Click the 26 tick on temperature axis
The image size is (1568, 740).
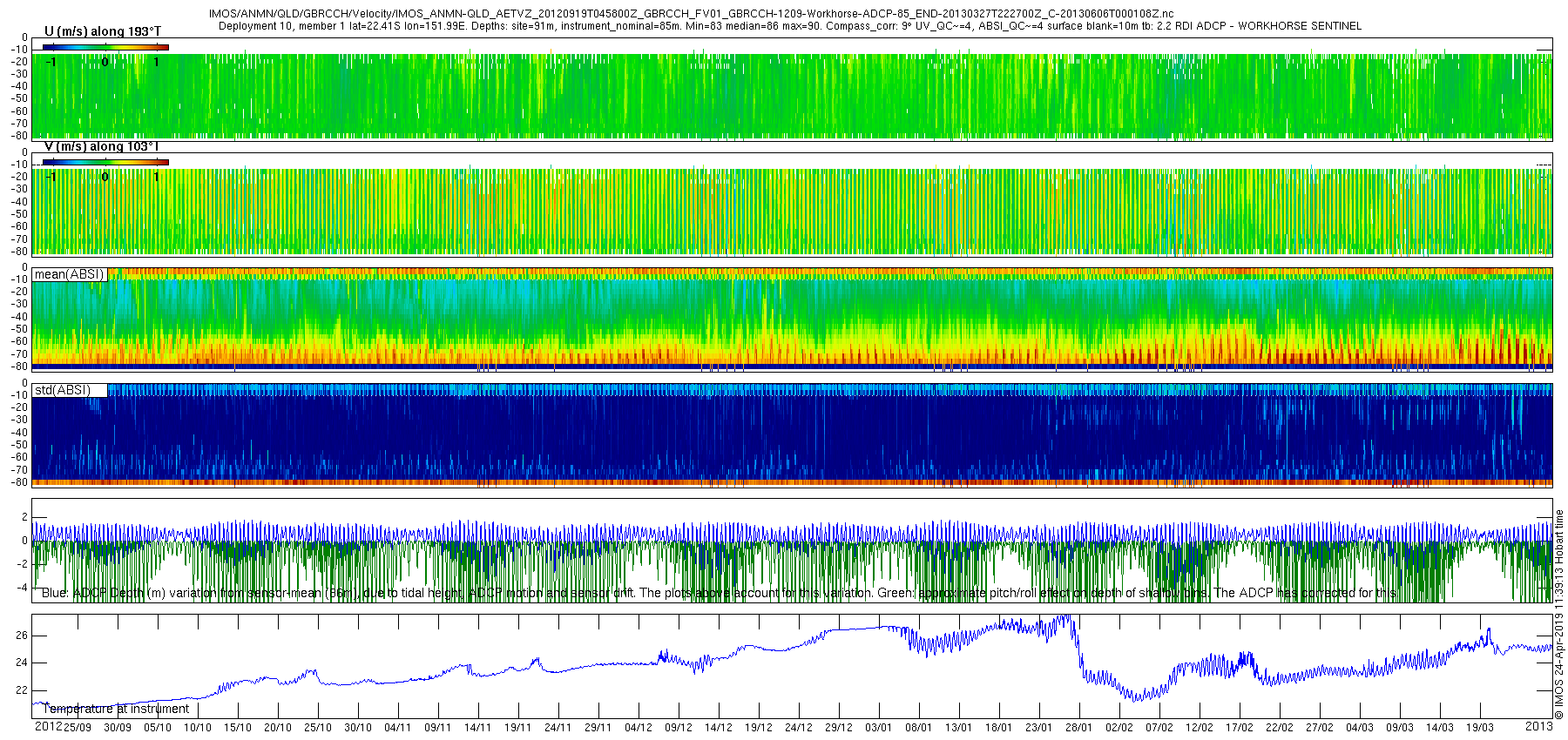pyautogui.click(x=21, y=636)
